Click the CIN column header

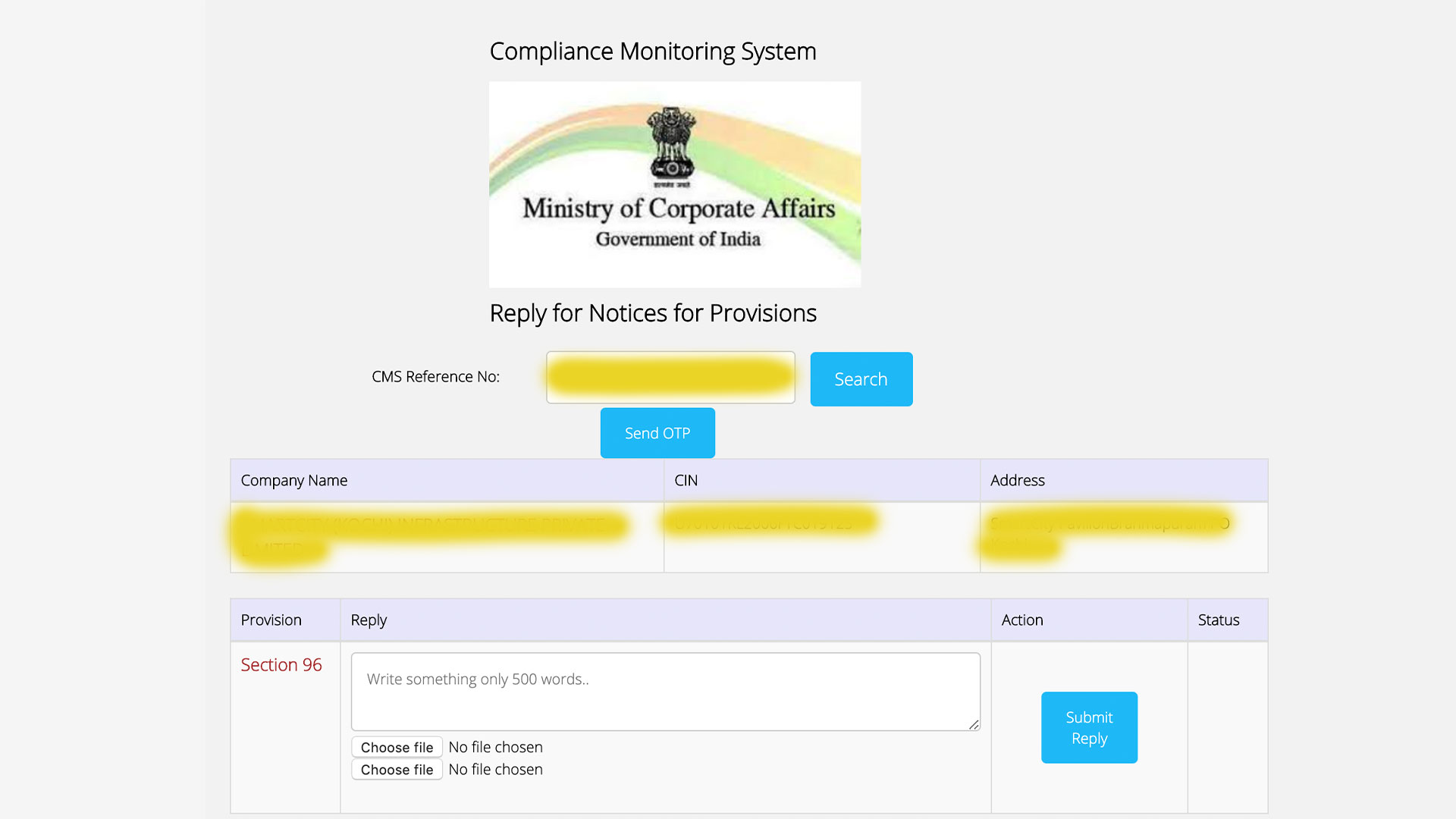tap(686, 480)
